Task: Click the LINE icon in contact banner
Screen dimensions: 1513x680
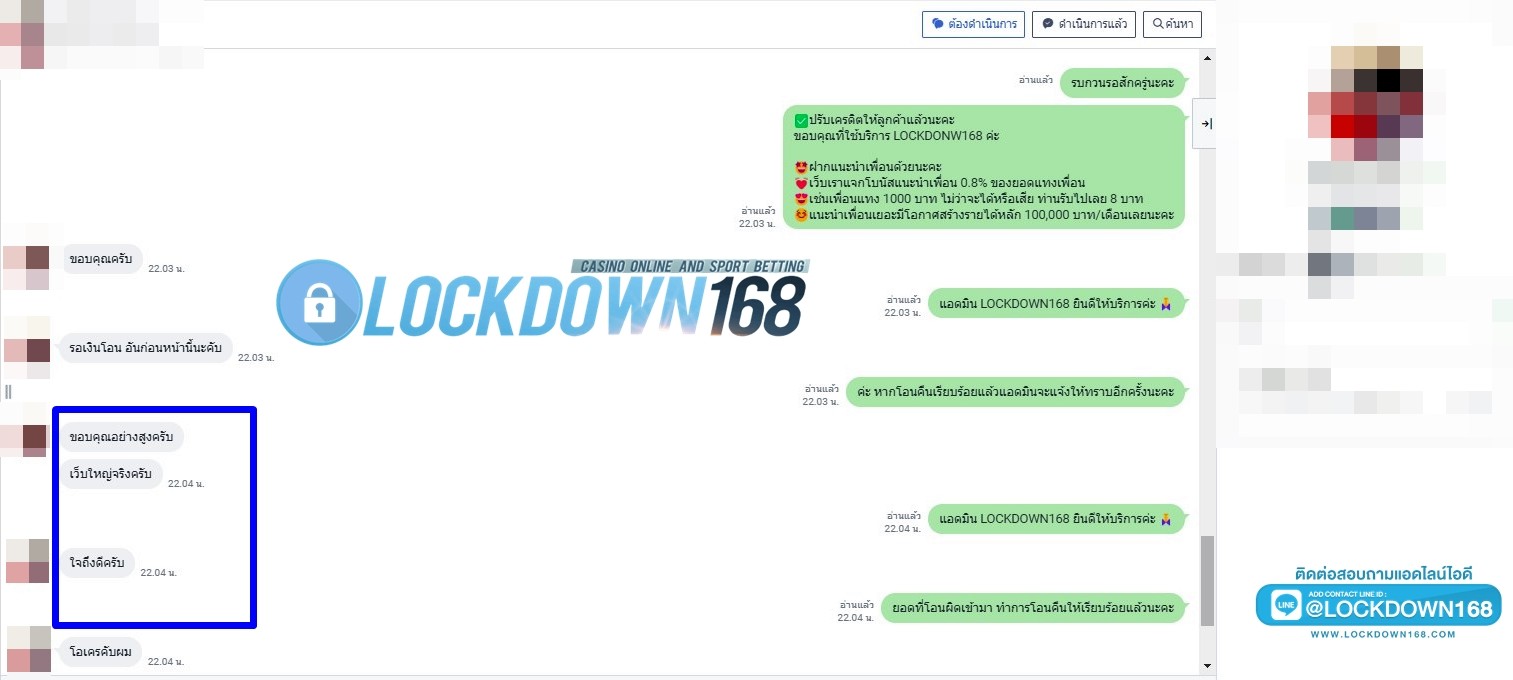Action: (1285, 605)
